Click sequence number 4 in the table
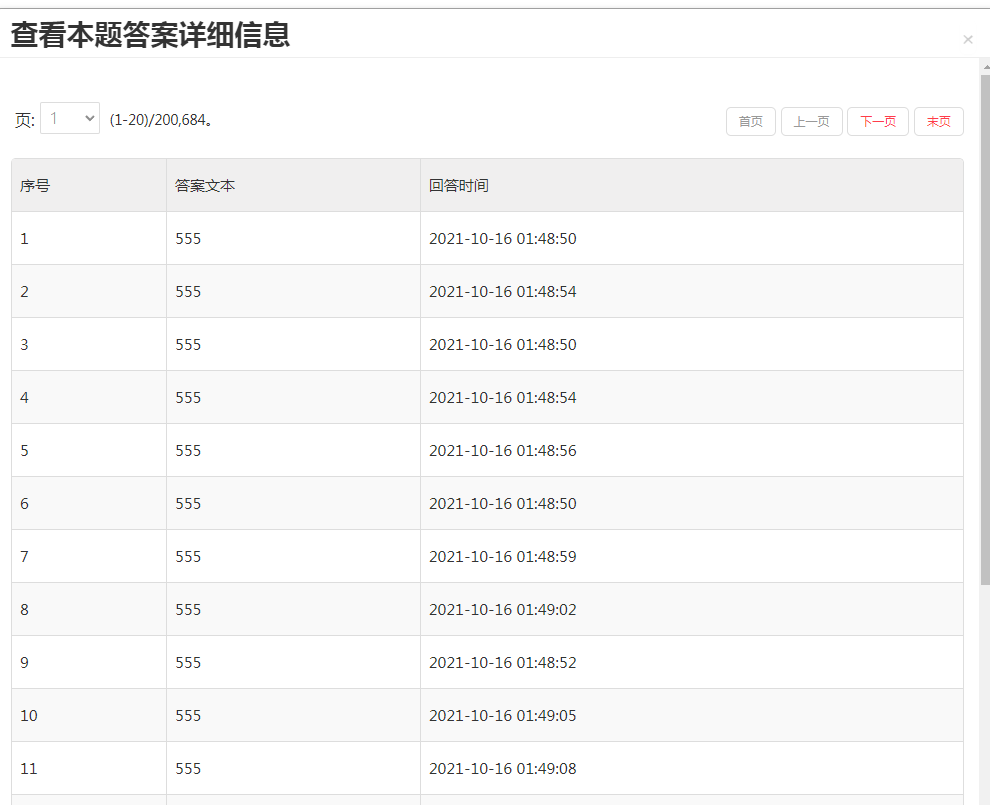Screen dimensions: 990x805 [25, 398]
